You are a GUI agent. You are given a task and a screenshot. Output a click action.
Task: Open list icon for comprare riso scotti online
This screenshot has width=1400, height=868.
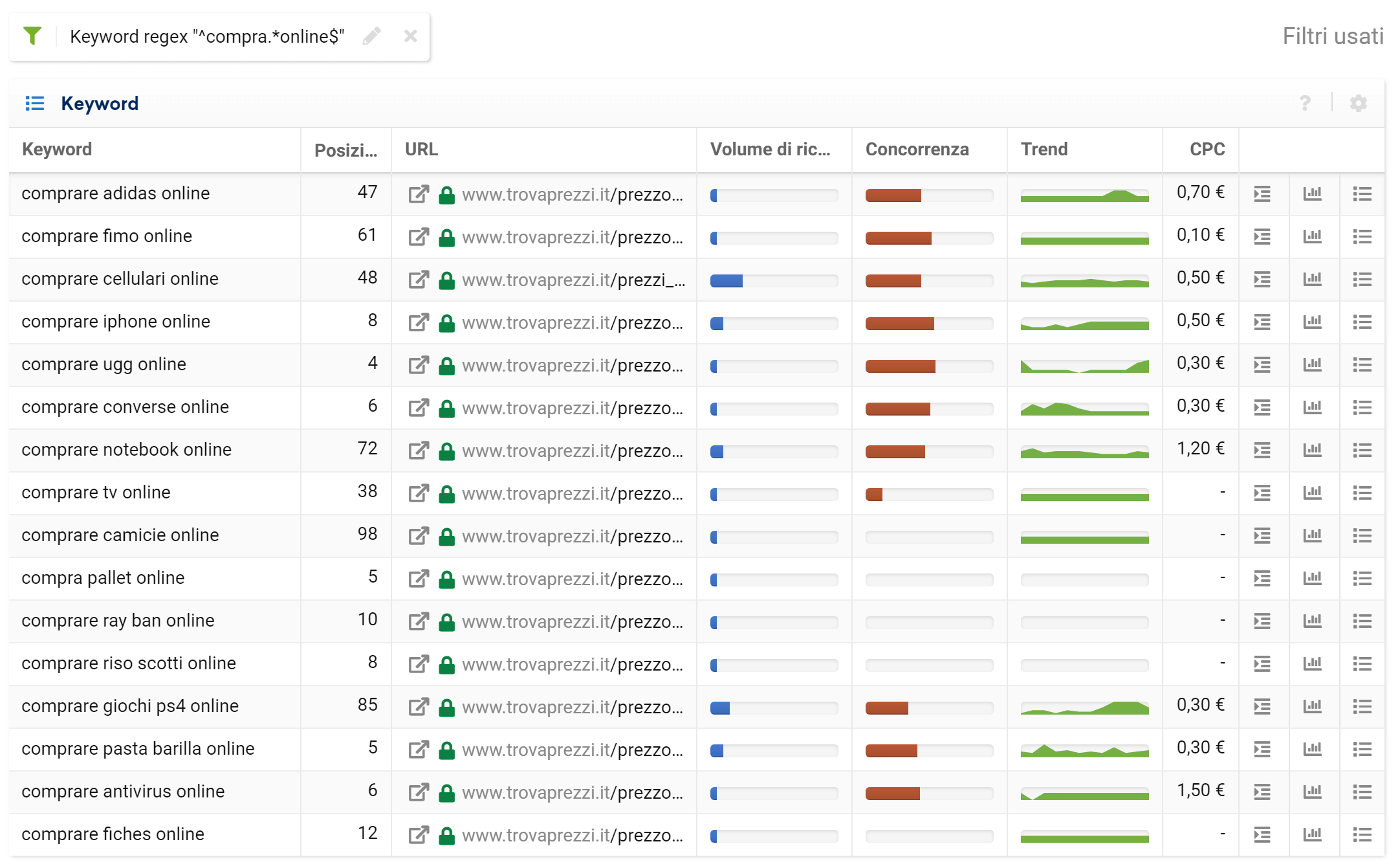point(1362,663)
